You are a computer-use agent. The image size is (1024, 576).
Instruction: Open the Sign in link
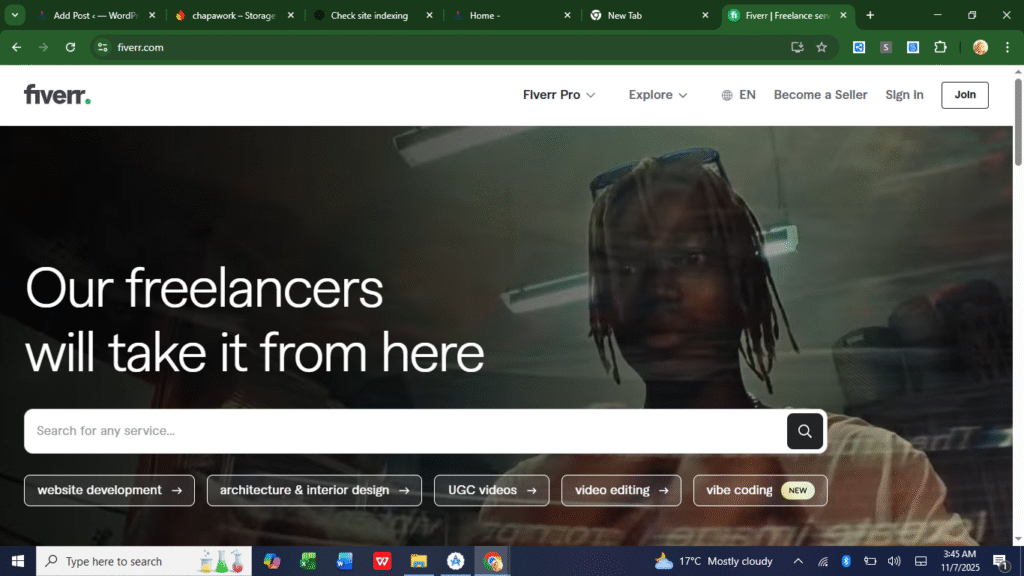click(x=904, y=95)
